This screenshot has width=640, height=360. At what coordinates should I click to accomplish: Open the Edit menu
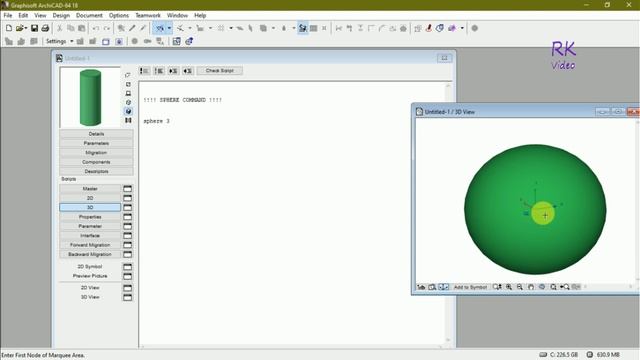(x=23, y=15)
